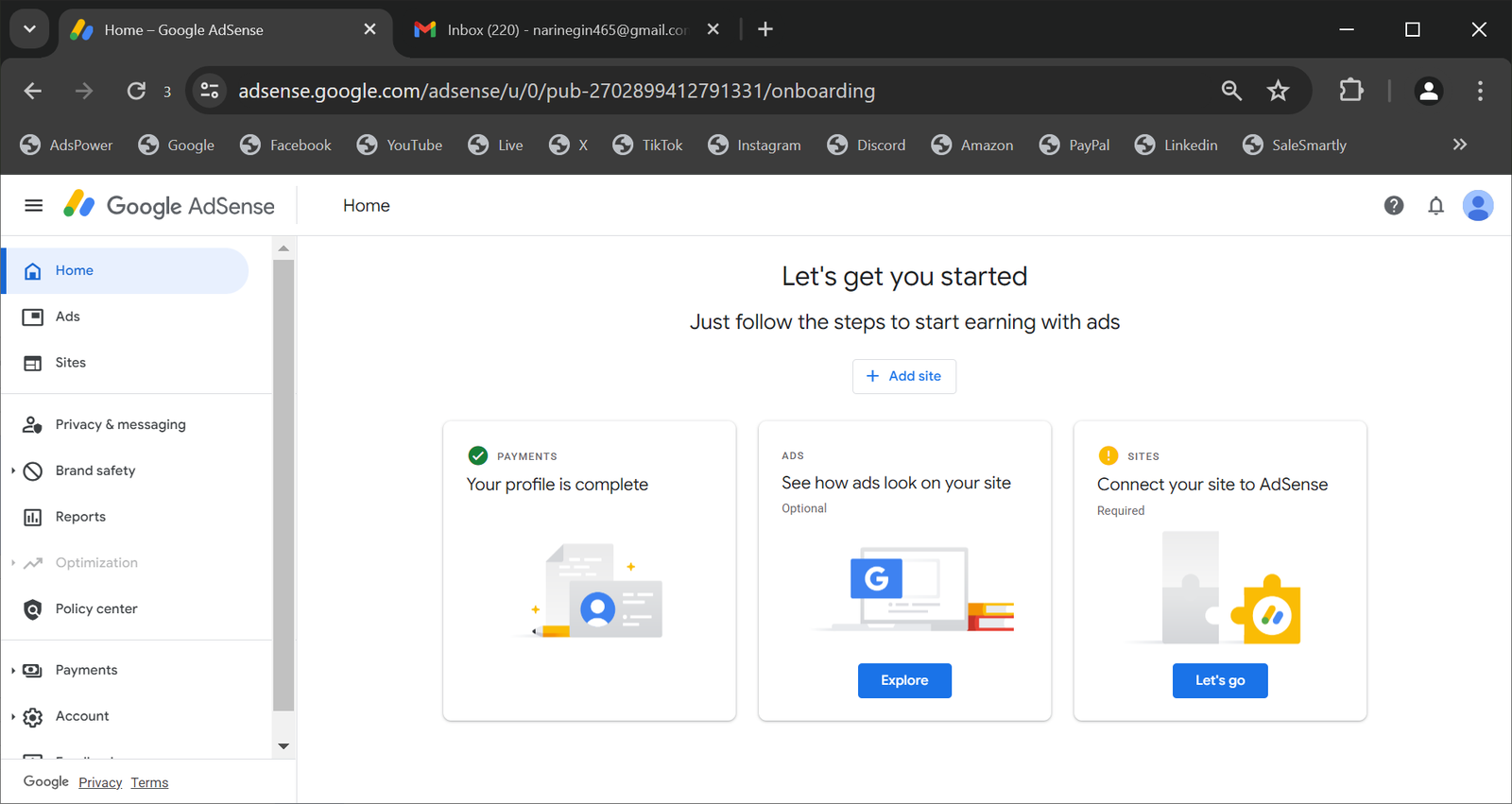The image size is (1512, 804).
Task: Open the browser extensions puzzle icon
Action: (1351, 91)
